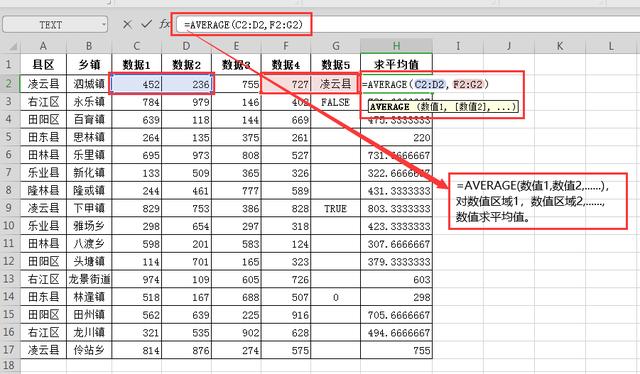640x374 pixels.
Task: Click cell H17 with value 755
Action: pos(396,350)
